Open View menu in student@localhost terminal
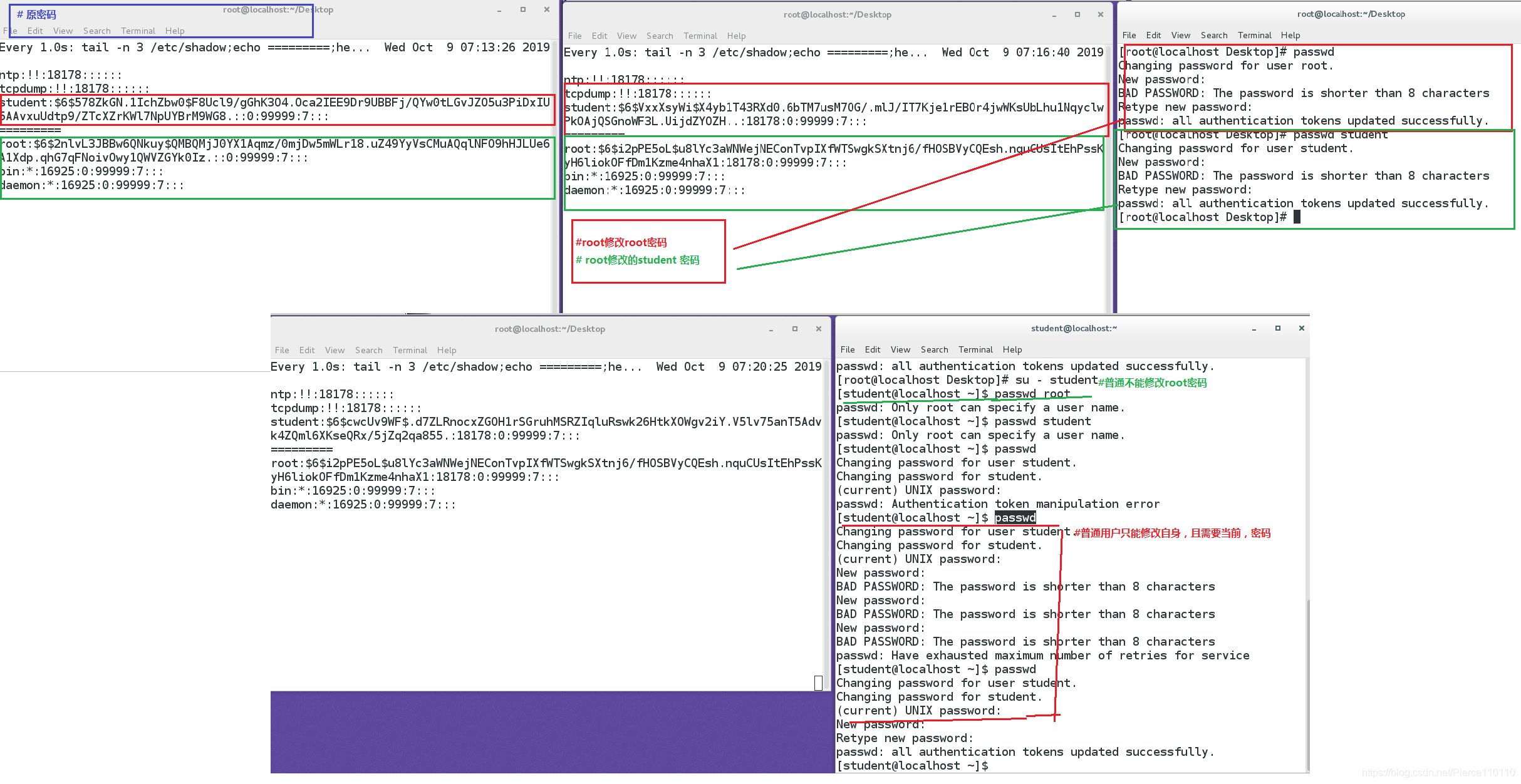This screenshot has height=784, width=1521. click(900, 349)
